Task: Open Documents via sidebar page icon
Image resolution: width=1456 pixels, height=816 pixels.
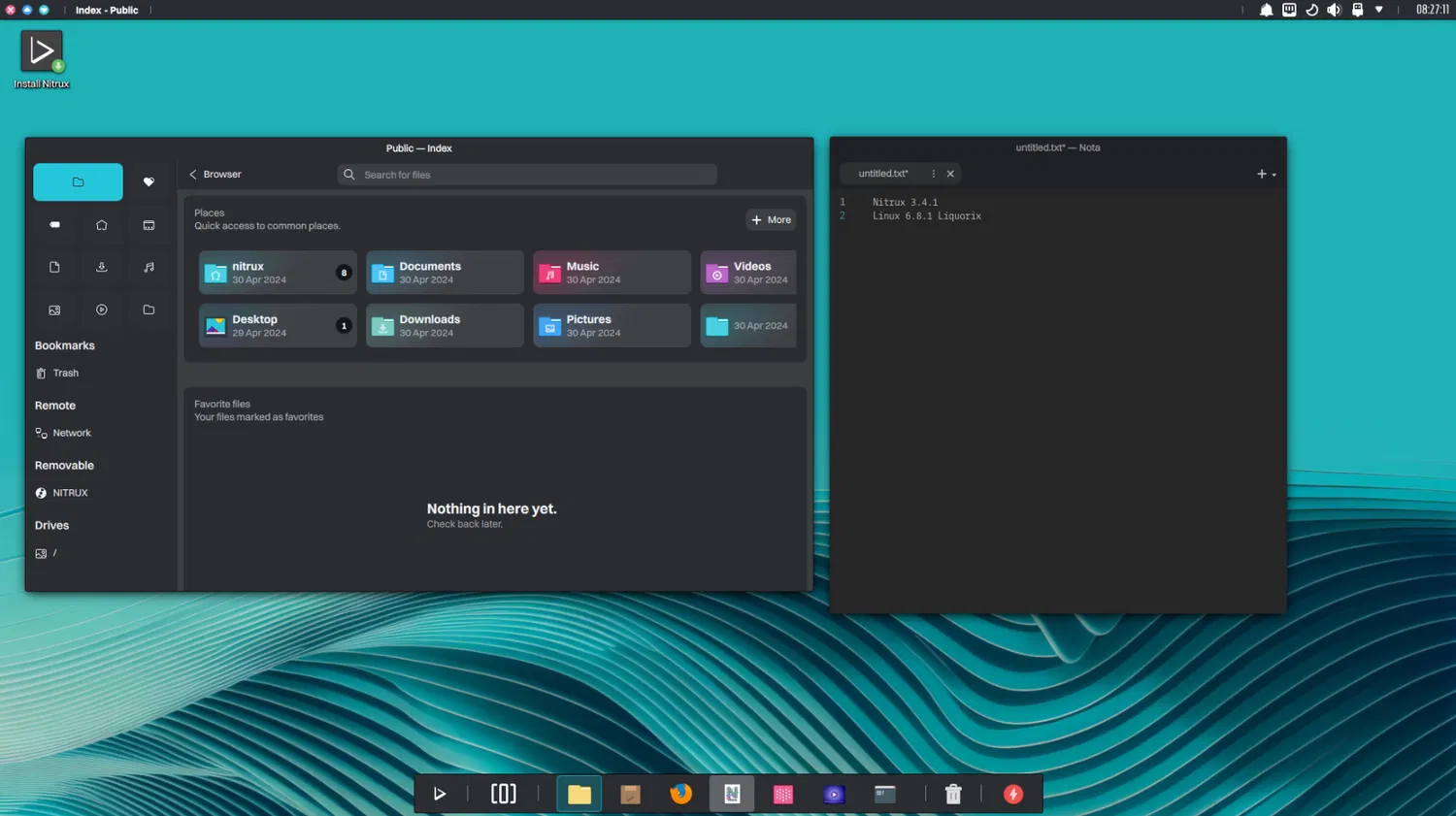Action: click(x=54, y=267)
